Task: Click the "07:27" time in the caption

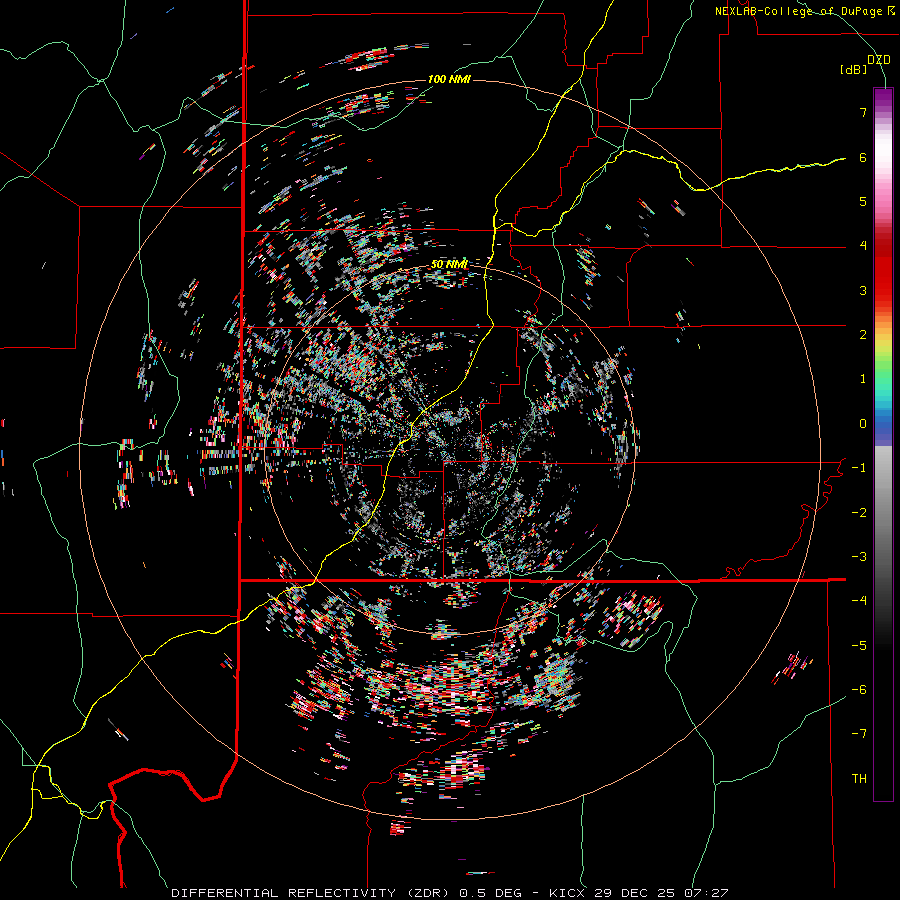Action: click(706, 893)
